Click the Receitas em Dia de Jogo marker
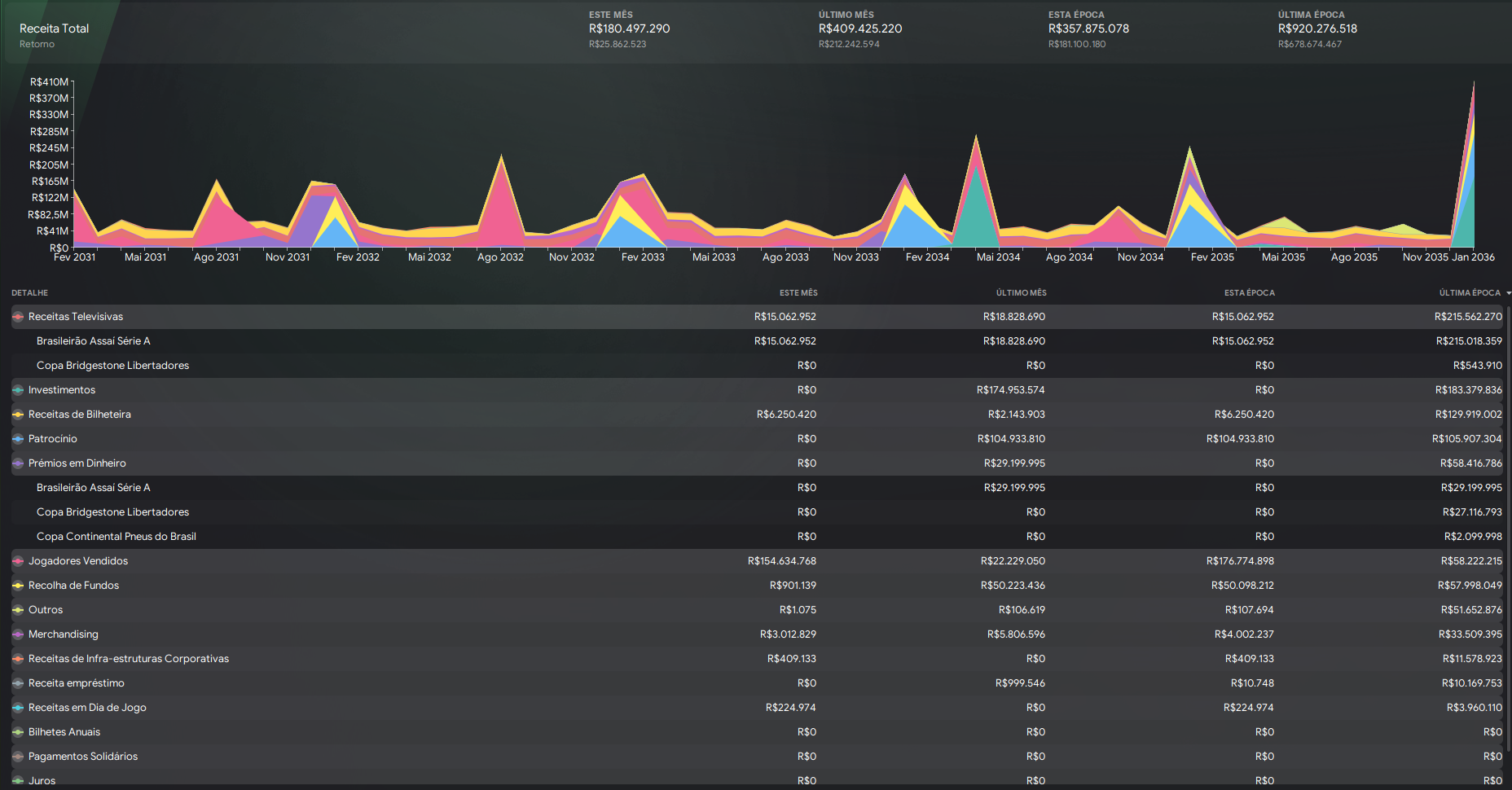 click(x=18, y=708)
